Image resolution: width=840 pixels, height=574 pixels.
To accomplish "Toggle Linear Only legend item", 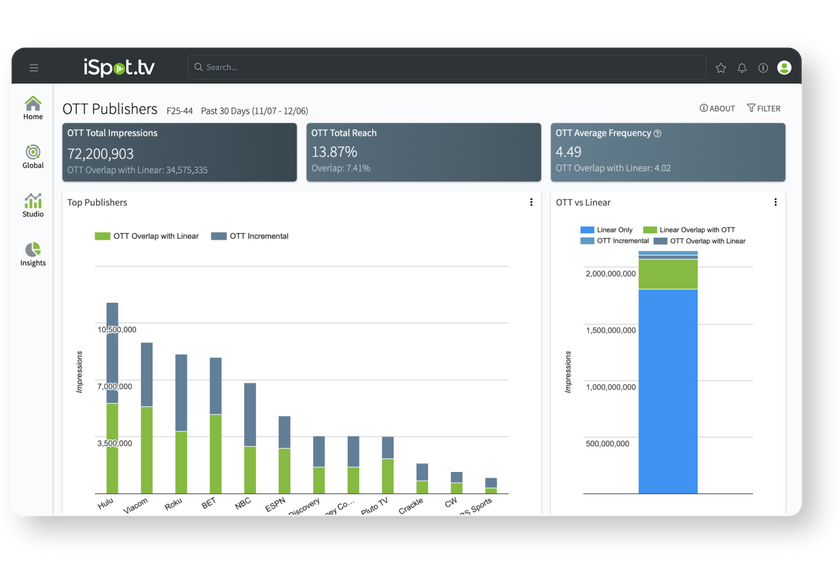I will coord(606,229).
